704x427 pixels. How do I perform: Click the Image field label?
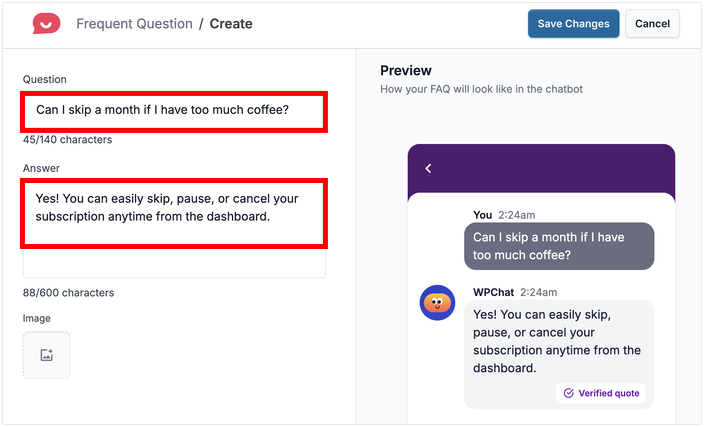[38, 318]
